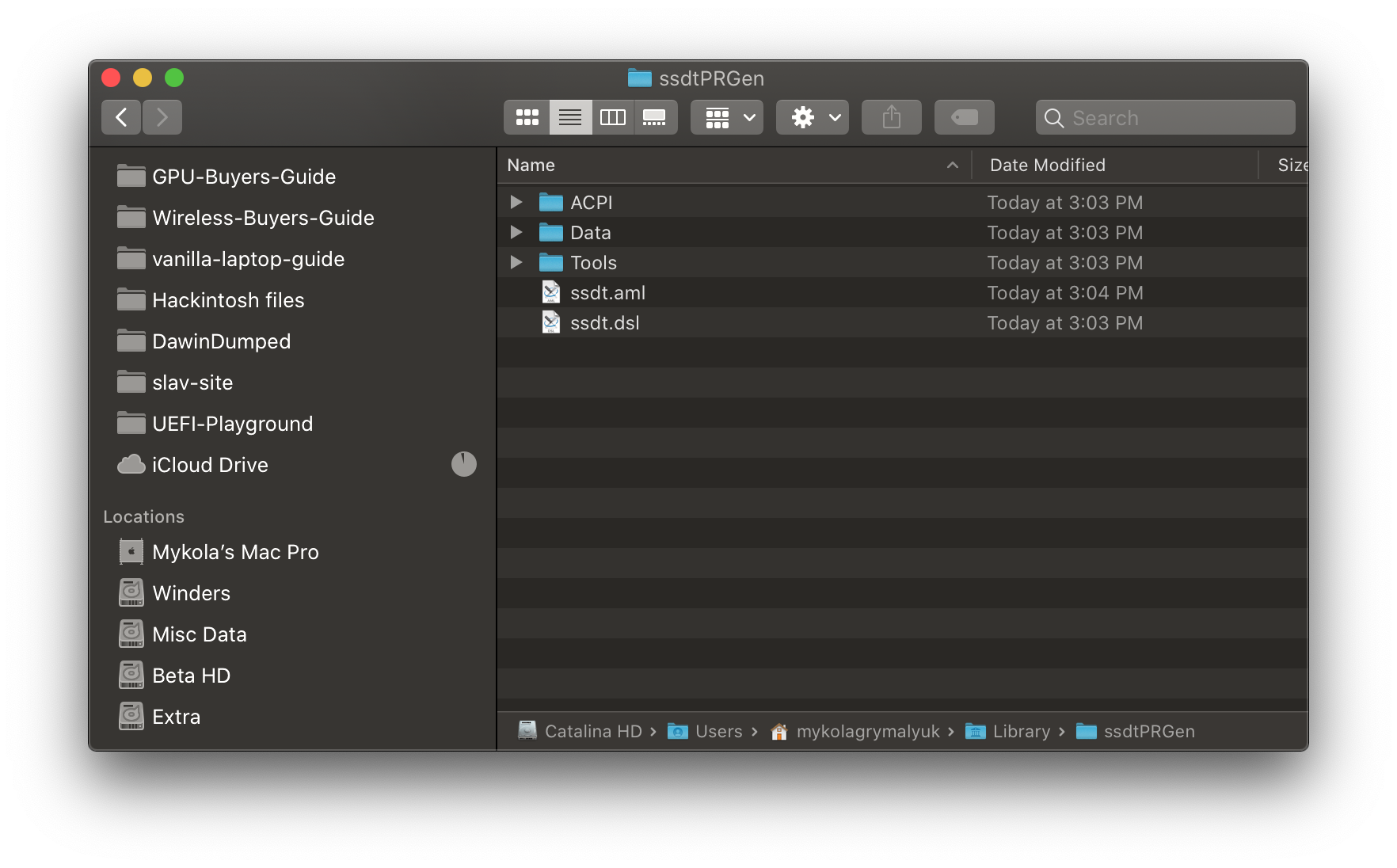Screen dimensions: 1397x868
Task: Switch to icon view
Action: tap(527, 118)
